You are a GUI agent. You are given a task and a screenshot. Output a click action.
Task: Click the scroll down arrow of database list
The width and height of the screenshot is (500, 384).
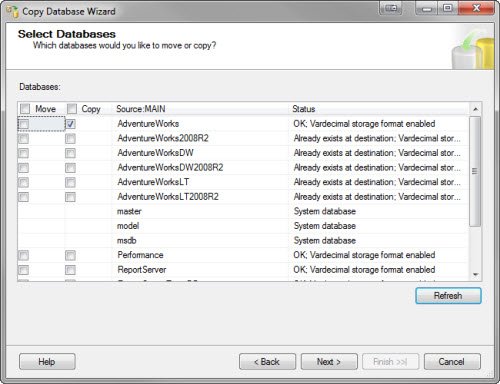(476, 275)
